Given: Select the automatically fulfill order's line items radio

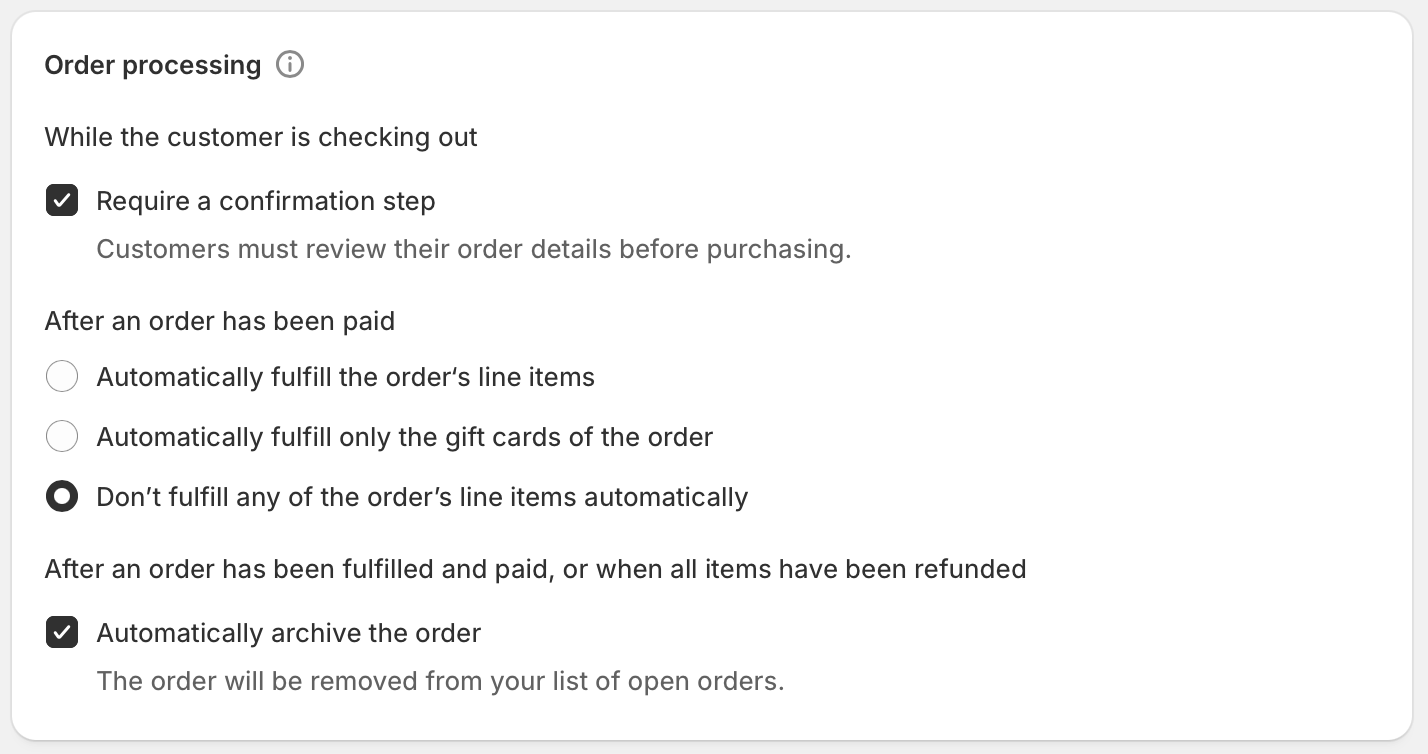Looking at the screenshot, I should click(x=62, y=377).
